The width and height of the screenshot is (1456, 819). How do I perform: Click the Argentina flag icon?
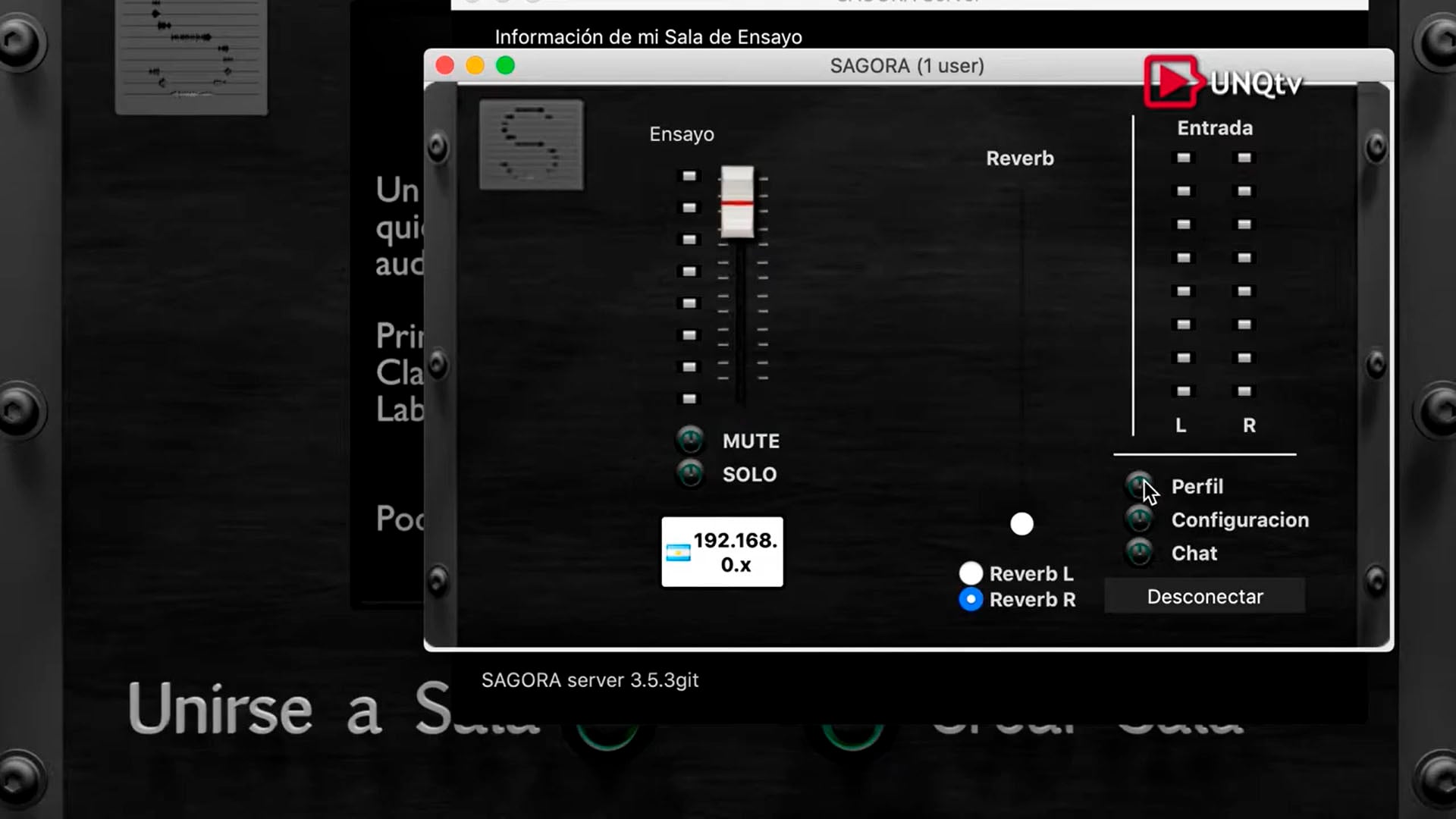coord(678,553)
